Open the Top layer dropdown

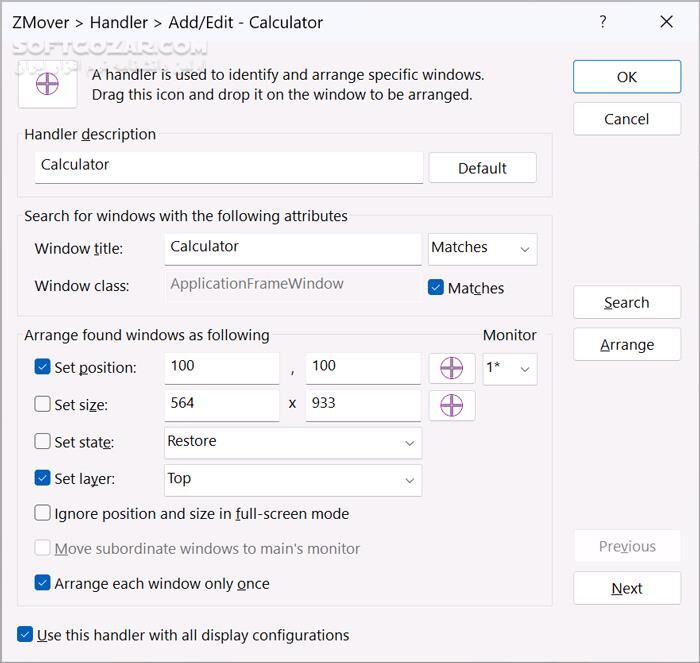pos(293,479)
